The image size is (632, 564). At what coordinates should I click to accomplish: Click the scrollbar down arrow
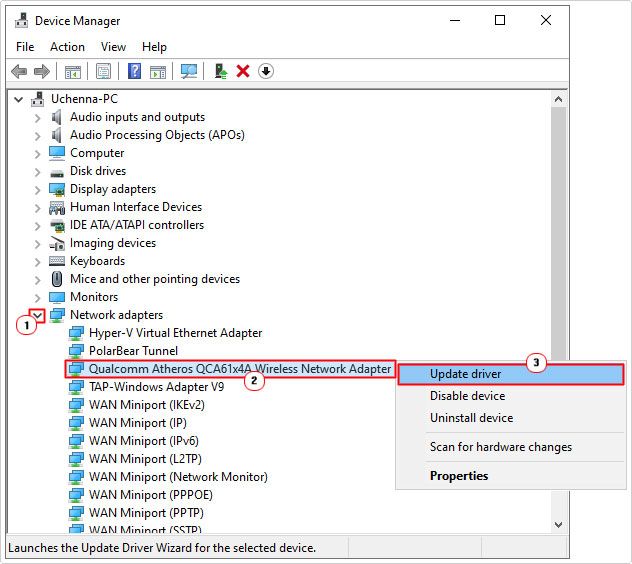[x=558, y=524]
